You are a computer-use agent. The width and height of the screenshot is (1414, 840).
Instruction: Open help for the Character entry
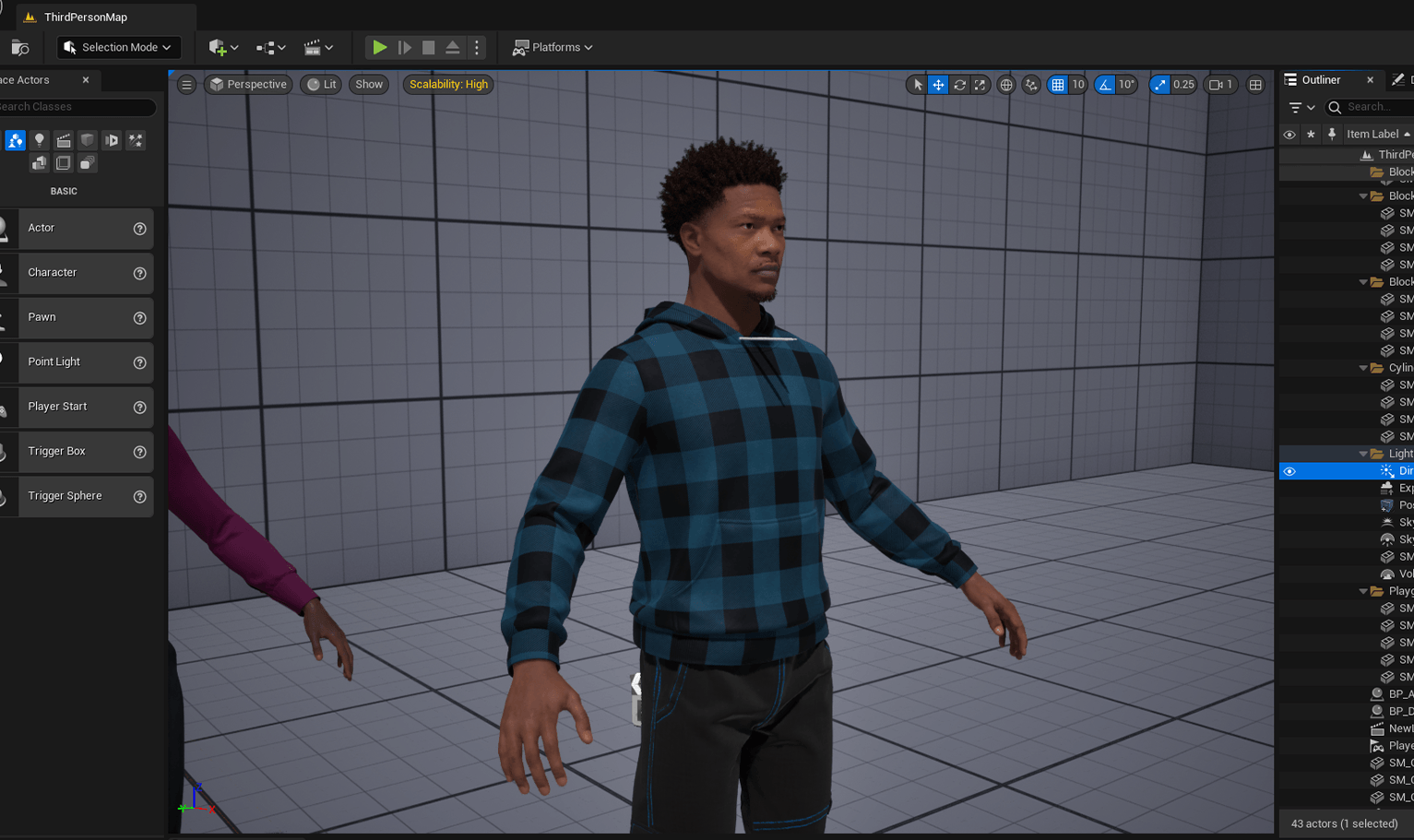point(140,273)
